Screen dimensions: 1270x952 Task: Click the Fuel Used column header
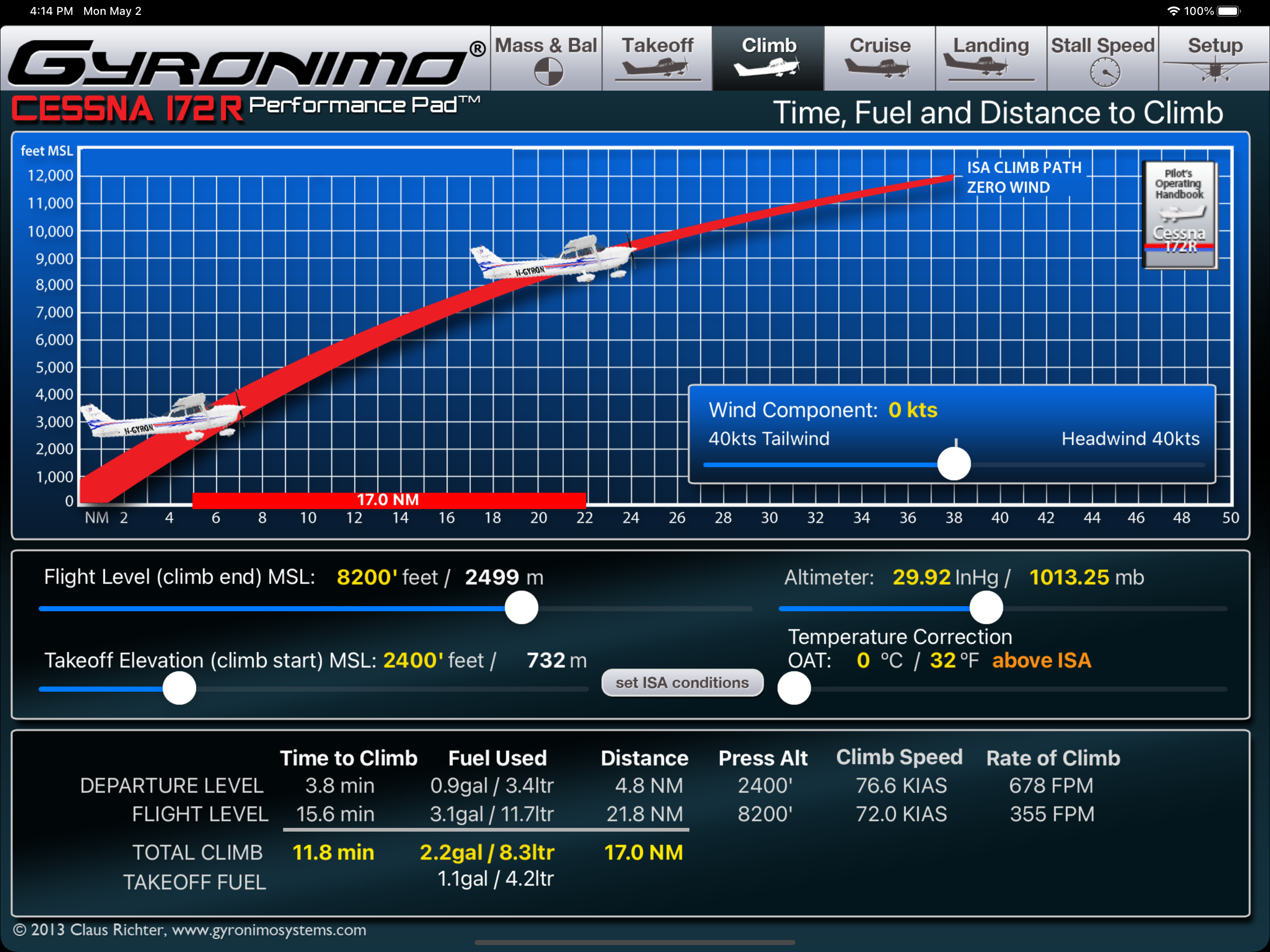pyautogui.click(x=497, y=758)
